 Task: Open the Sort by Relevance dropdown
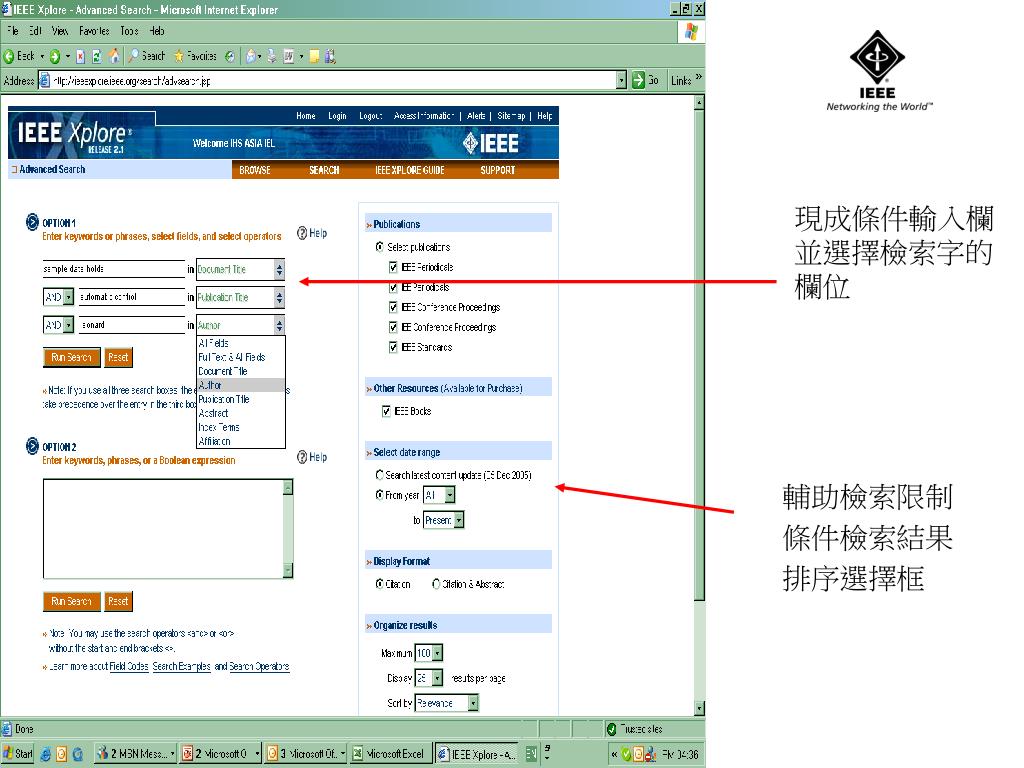447,703
